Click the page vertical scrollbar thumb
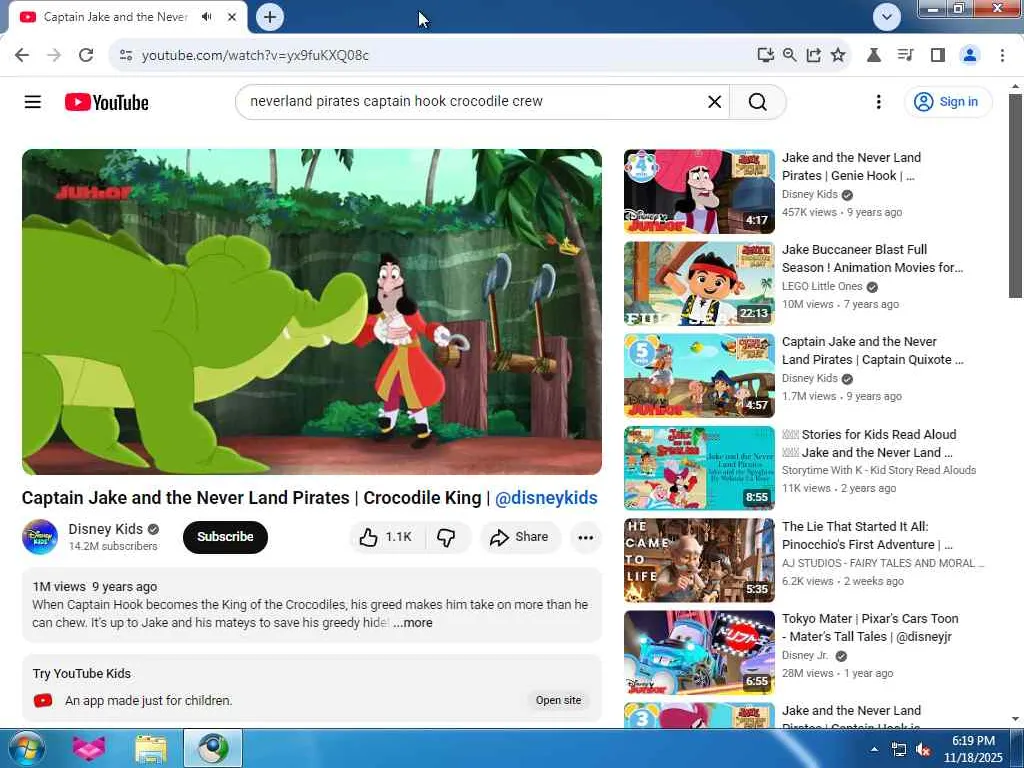This screenshot has height=768, width=1024. [1015, 195]
